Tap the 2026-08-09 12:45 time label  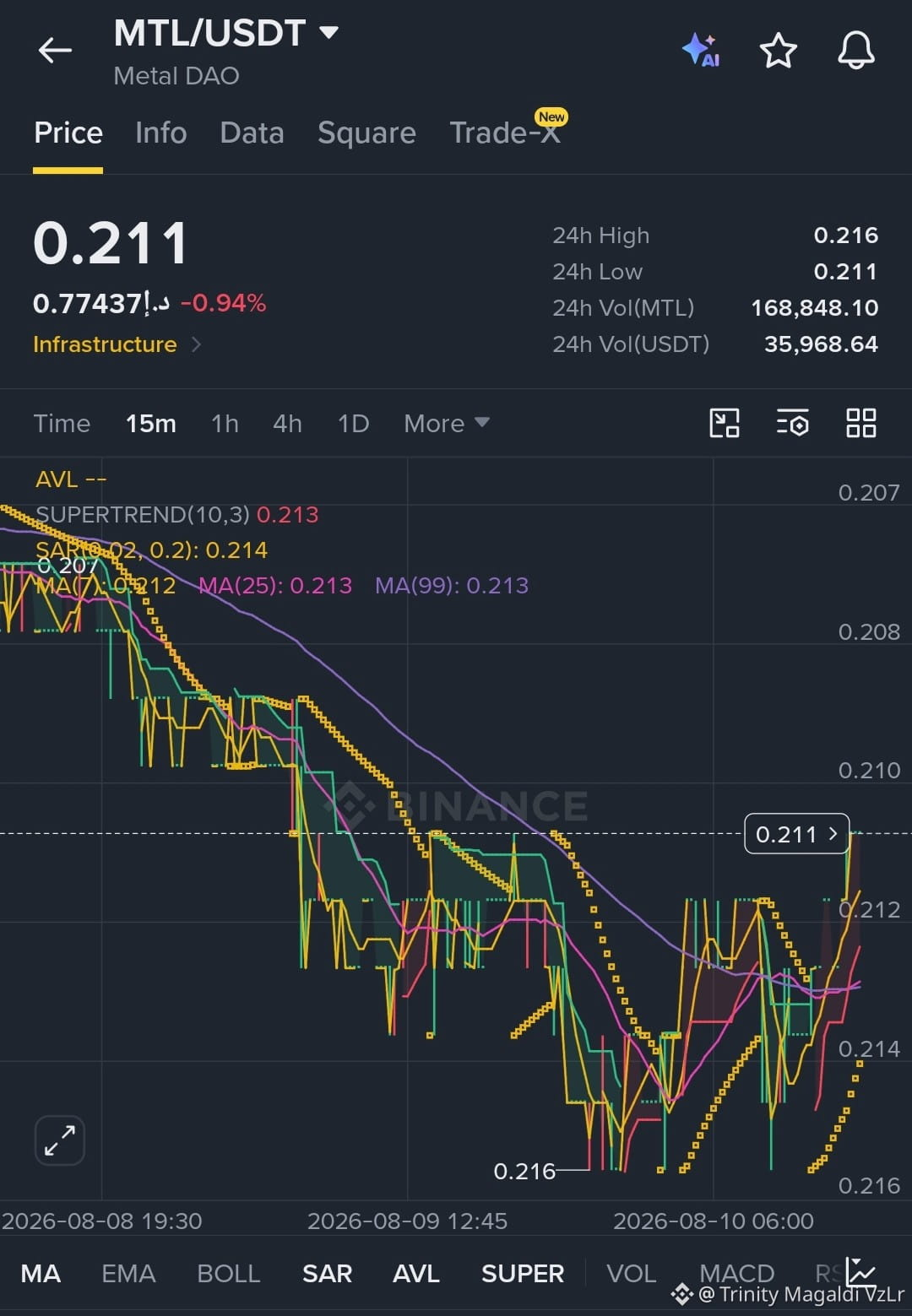(x=407, y=1221)
